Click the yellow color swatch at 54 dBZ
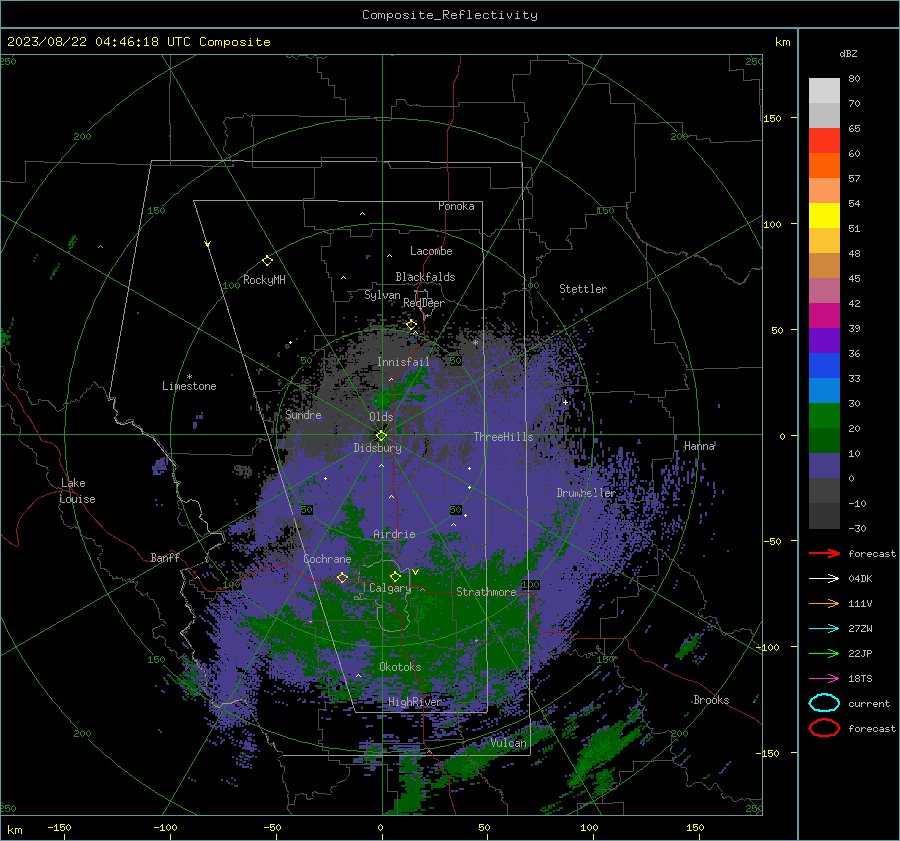Screen dimensions: 900x841 point(824,215)
